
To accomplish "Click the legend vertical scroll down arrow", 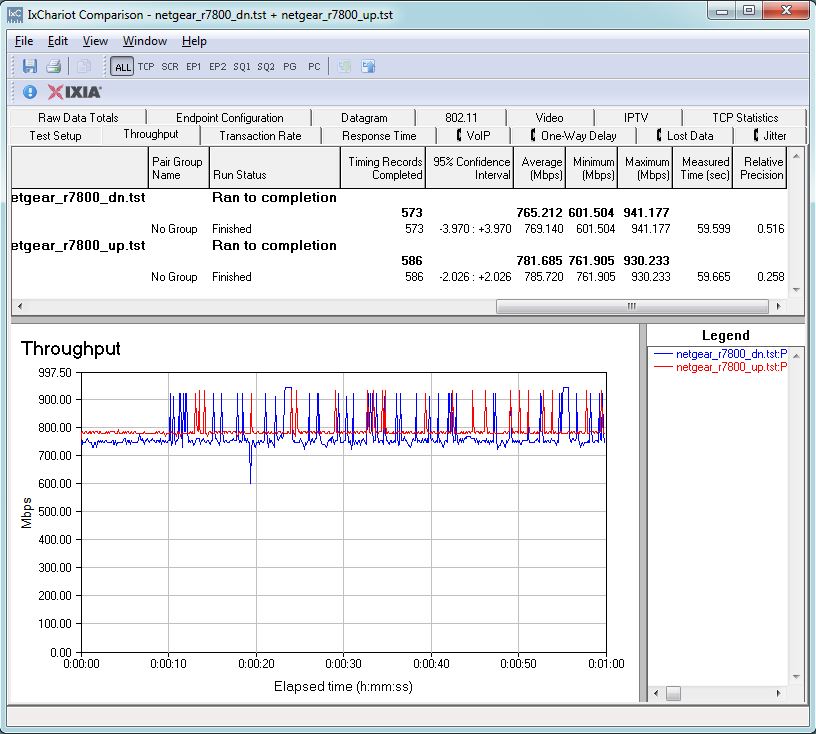I will pyautogui.click(x=796, y=677).
